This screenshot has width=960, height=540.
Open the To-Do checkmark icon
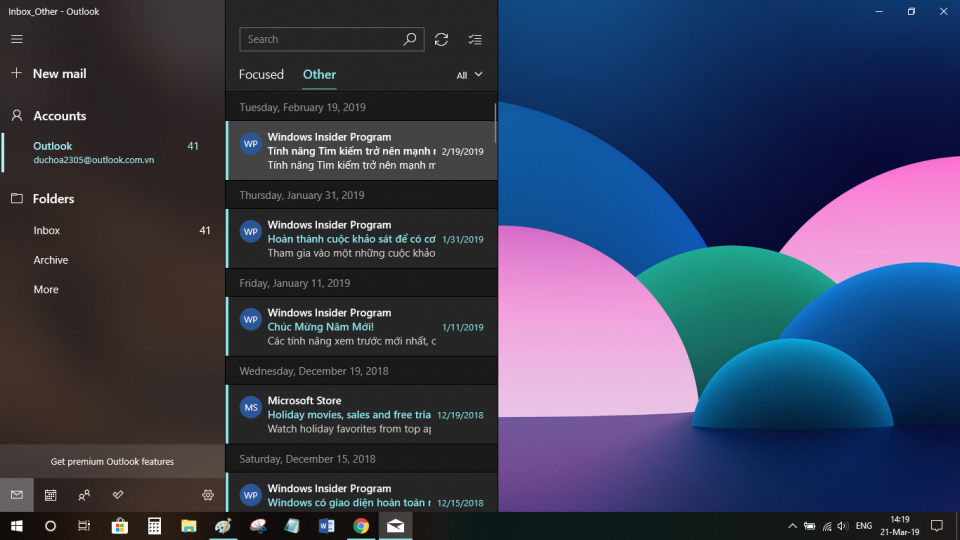coord(118,495)
